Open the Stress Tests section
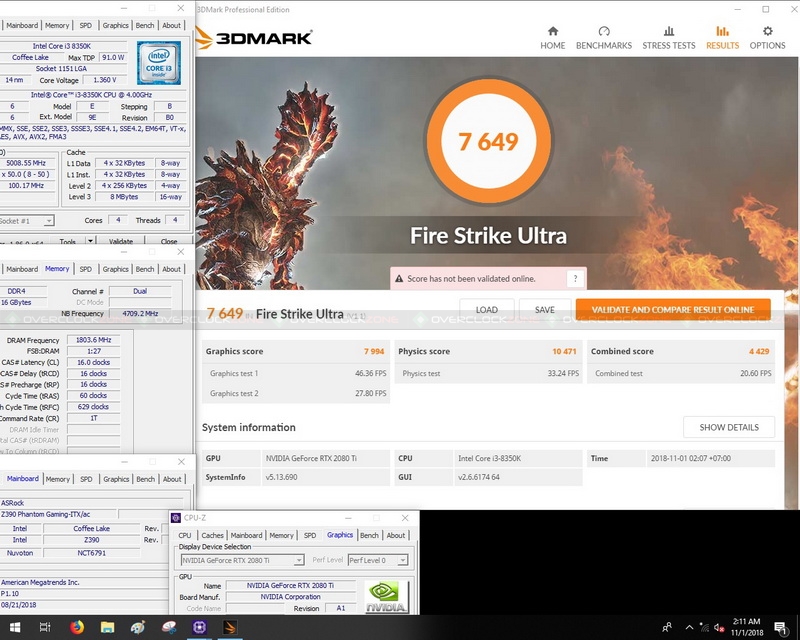The width and height of the screenshot is (800, 640). pos(668,38)
